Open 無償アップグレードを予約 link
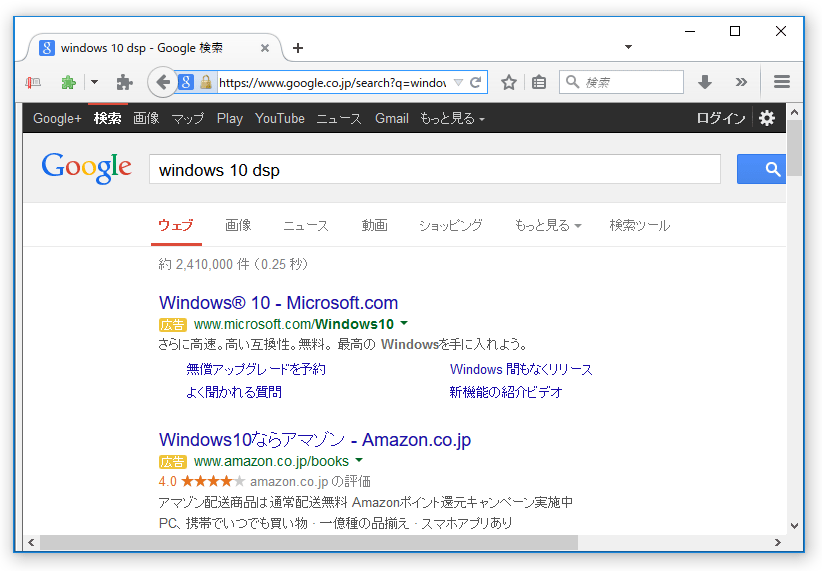This screenshot has width=822, height=571. click(256, 369)
